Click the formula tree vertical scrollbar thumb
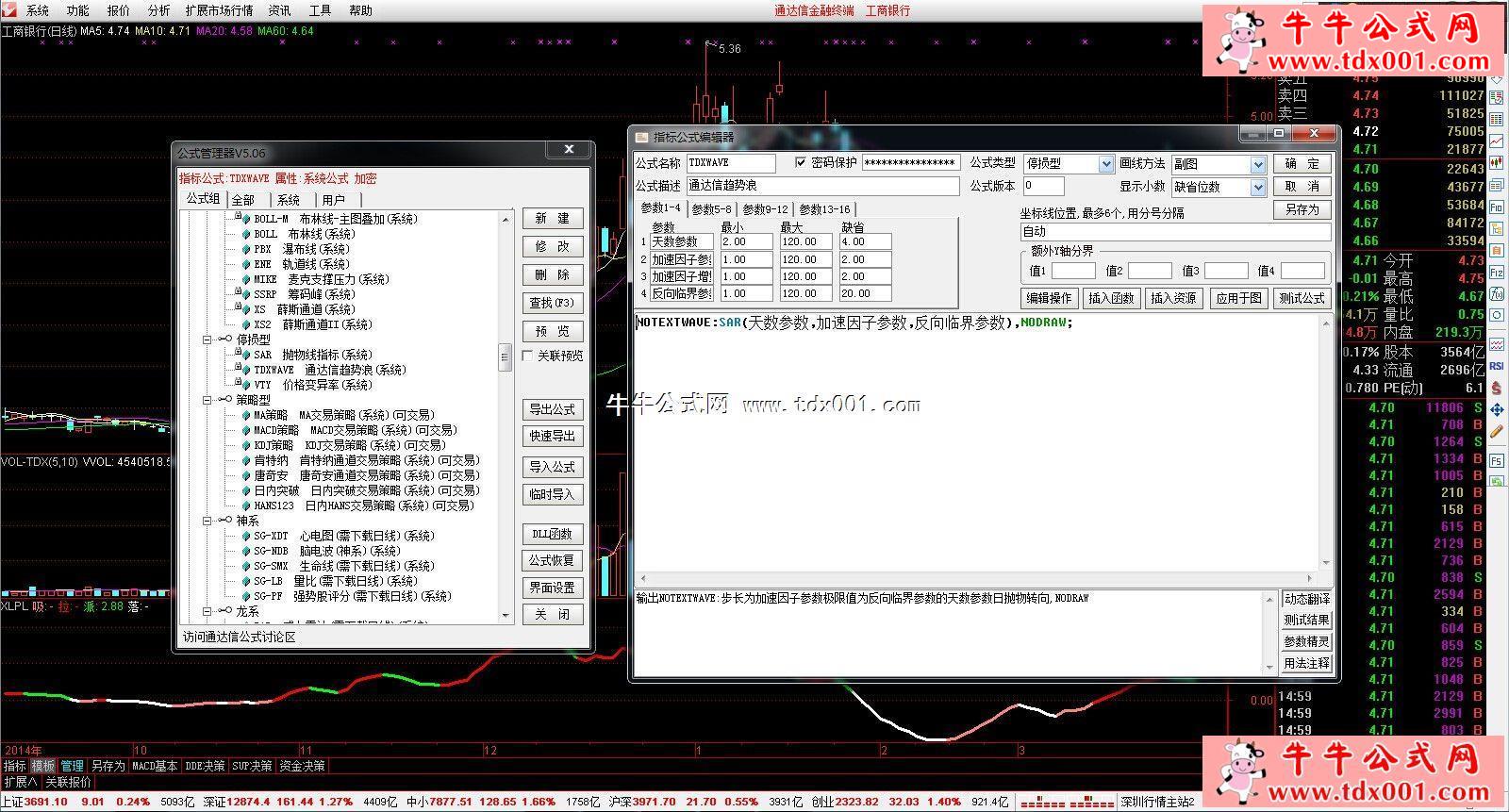1509x812 pixels. pos(506,357)
